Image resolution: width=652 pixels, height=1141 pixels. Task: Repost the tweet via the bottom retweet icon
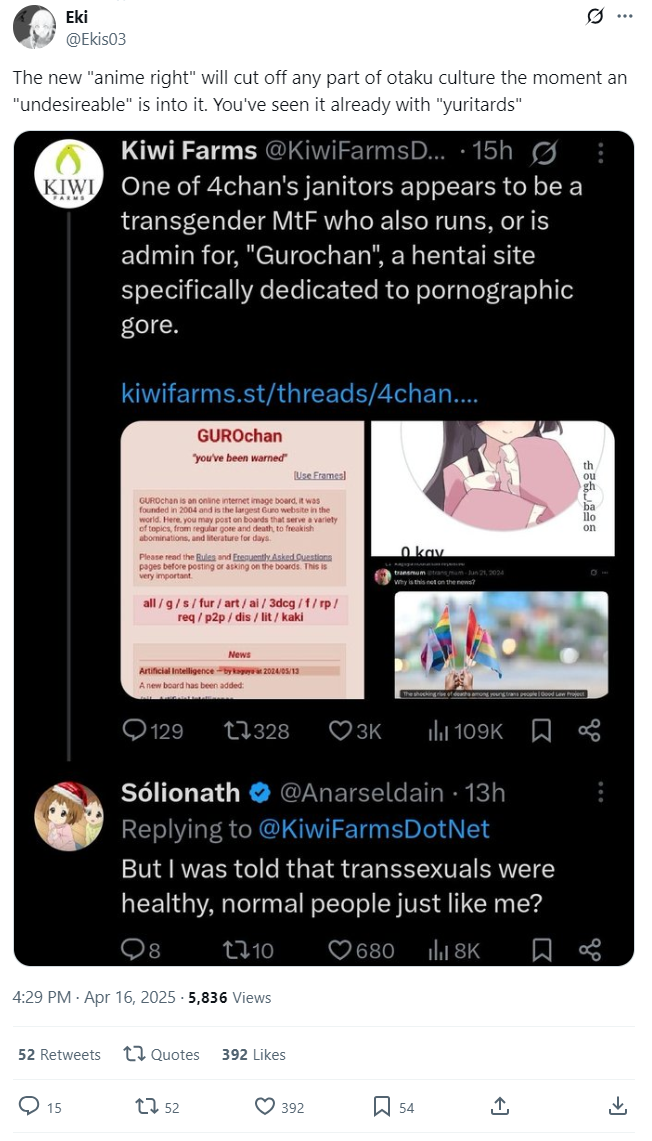146,1106
